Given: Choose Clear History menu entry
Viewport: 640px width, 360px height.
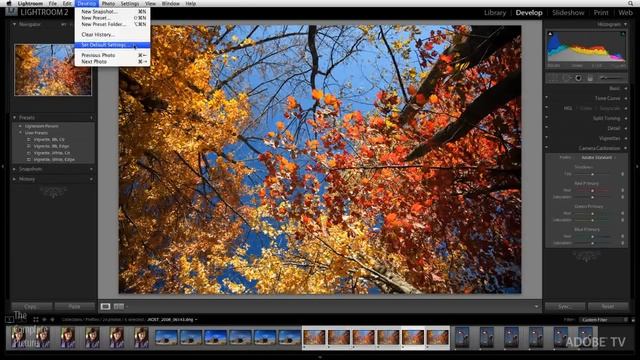Looking at the screenshot, I should pyautogui.click(x=112, y=35).
